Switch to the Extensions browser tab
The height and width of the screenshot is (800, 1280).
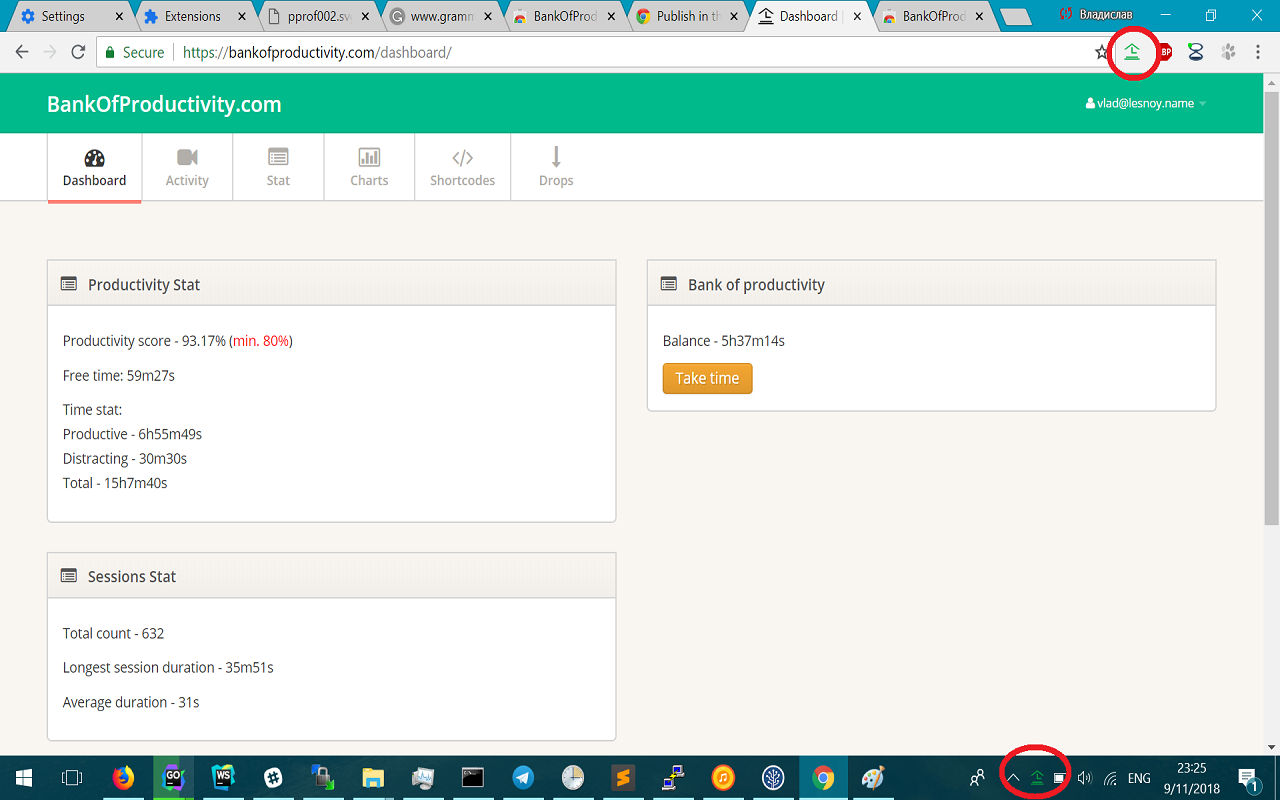tap(192, 16)
